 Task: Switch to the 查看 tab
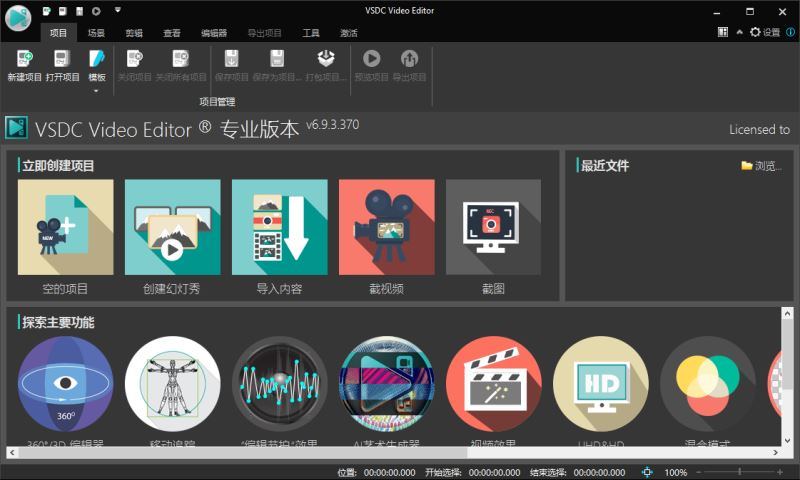point(171,33)
